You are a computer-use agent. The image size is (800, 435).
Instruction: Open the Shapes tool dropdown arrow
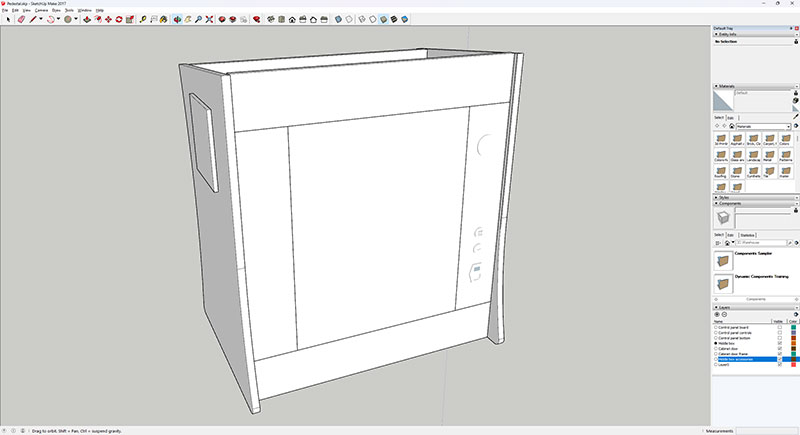coord(76,19)
